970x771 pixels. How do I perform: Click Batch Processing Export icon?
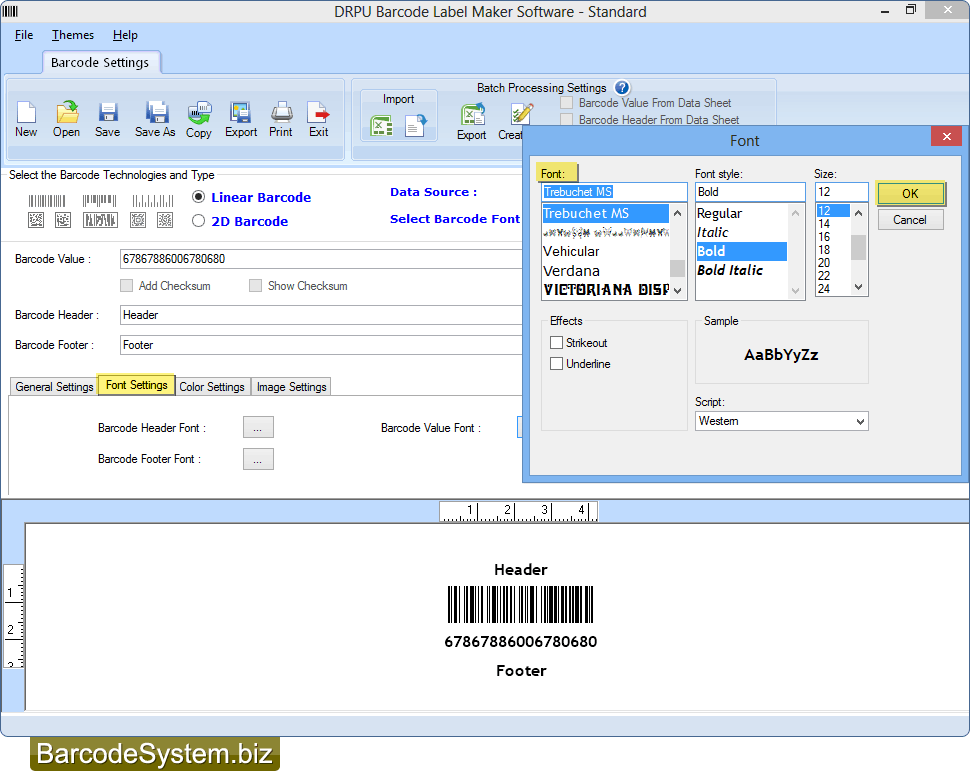[x=473, y=114]
